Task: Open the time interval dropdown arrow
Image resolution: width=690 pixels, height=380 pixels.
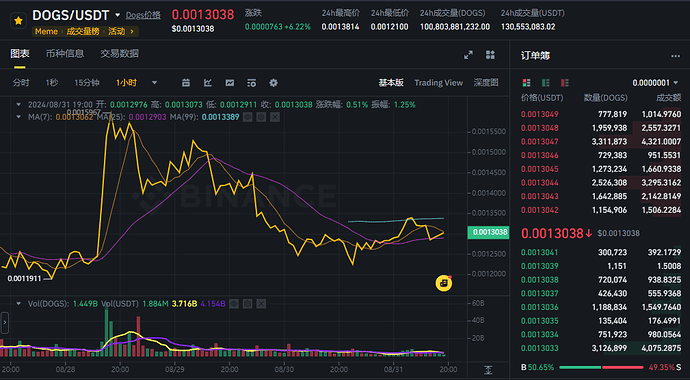Action: pos(154,83)
